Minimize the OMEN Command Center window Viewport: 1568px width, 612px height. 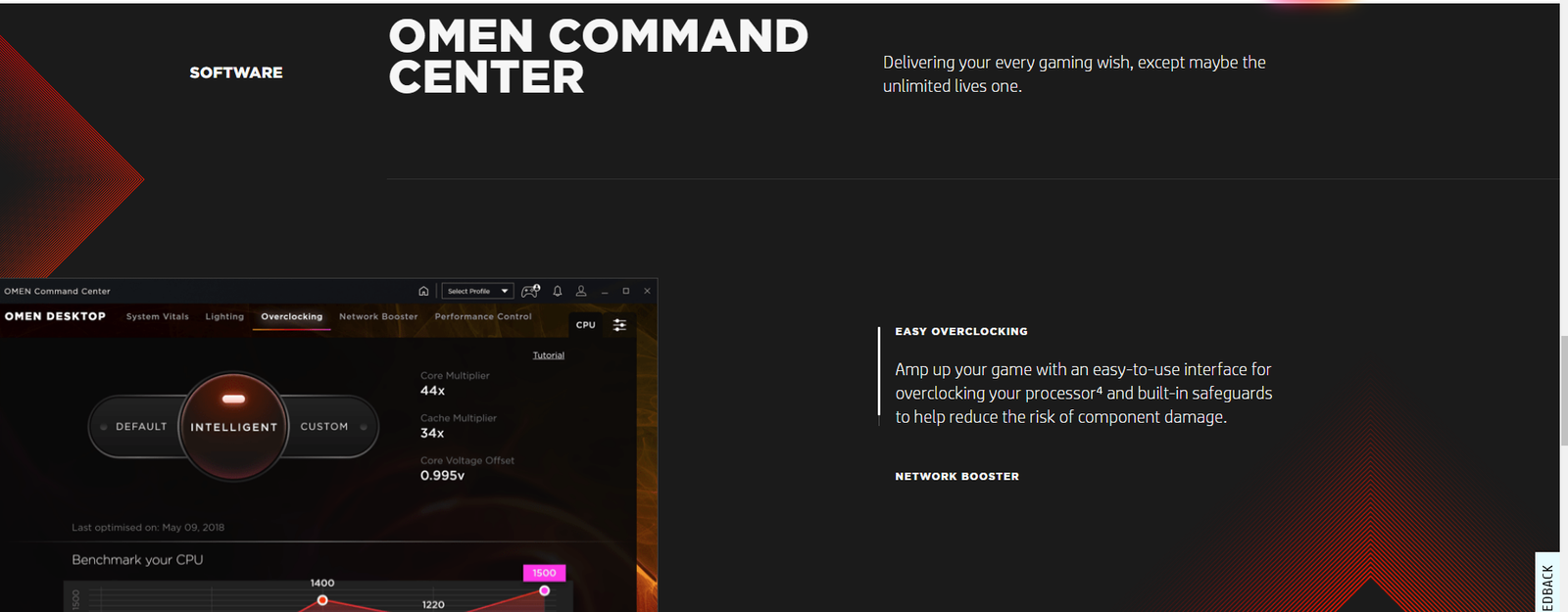coord(605,291)
